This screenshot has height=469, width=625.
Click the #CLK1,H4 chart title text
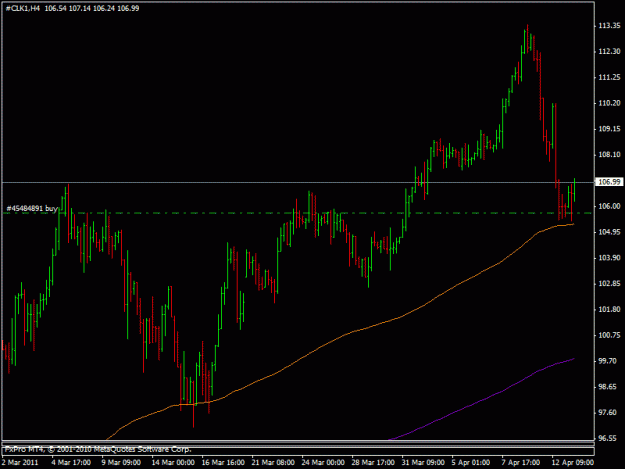pyautogui.click(x=22, y=8)
